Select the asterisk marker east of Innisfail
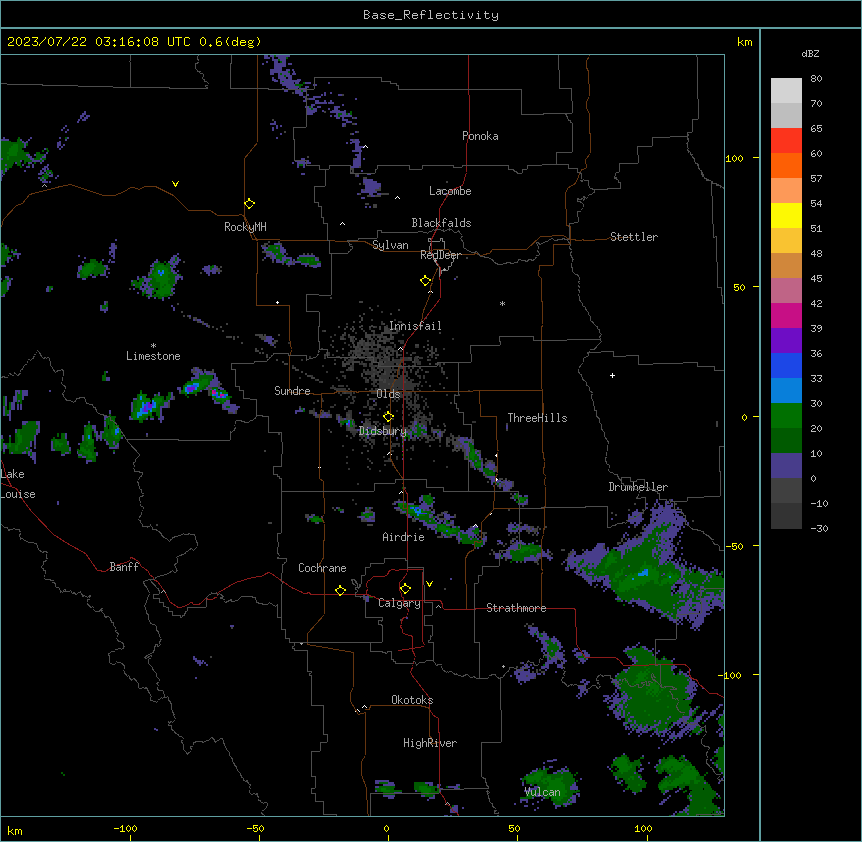 point(502,304)
